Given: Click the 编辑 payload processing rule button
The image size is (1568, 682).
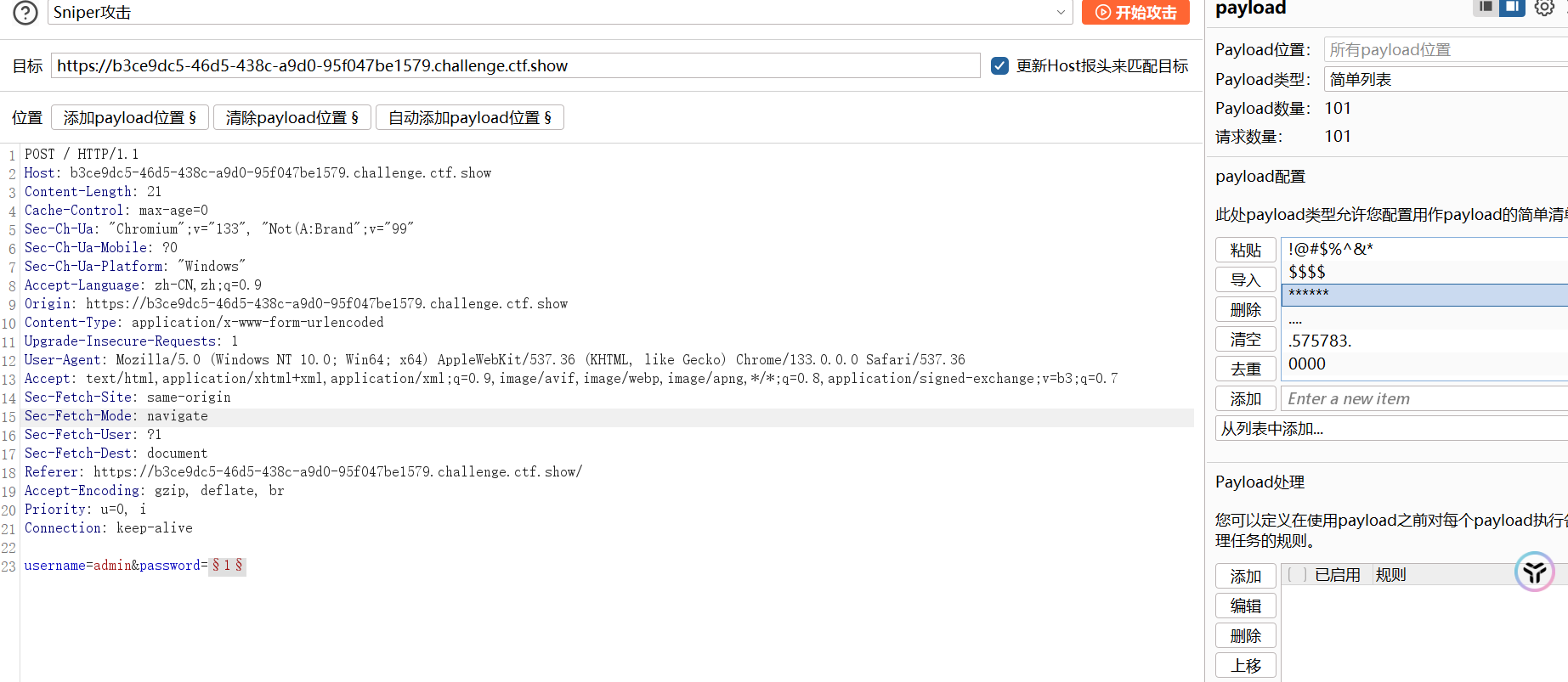Looking at the screenshot, I should click(x=1245, y=606).
